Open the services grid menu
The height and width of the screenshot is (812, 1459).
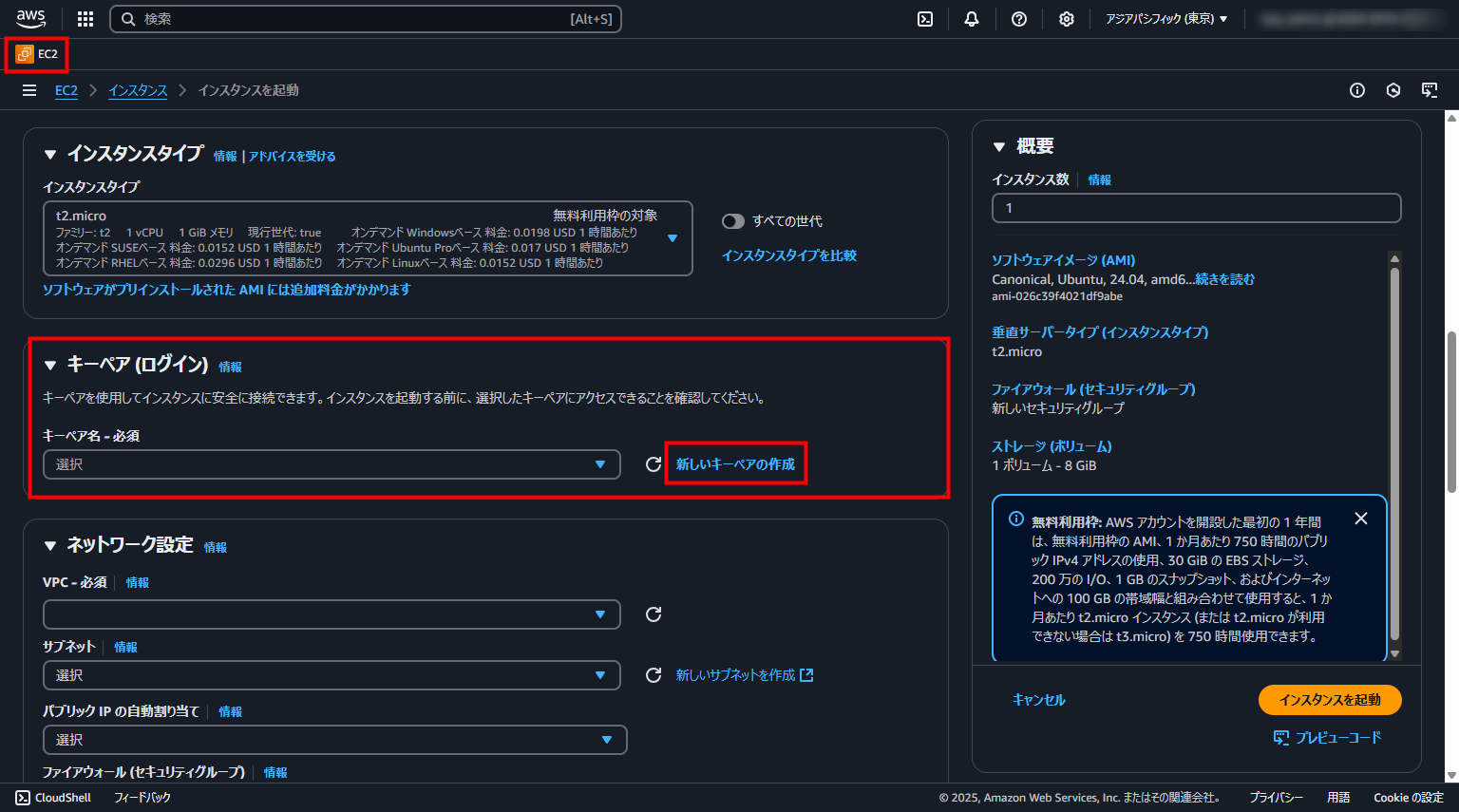pyautogui.click(x=85, y=19)
